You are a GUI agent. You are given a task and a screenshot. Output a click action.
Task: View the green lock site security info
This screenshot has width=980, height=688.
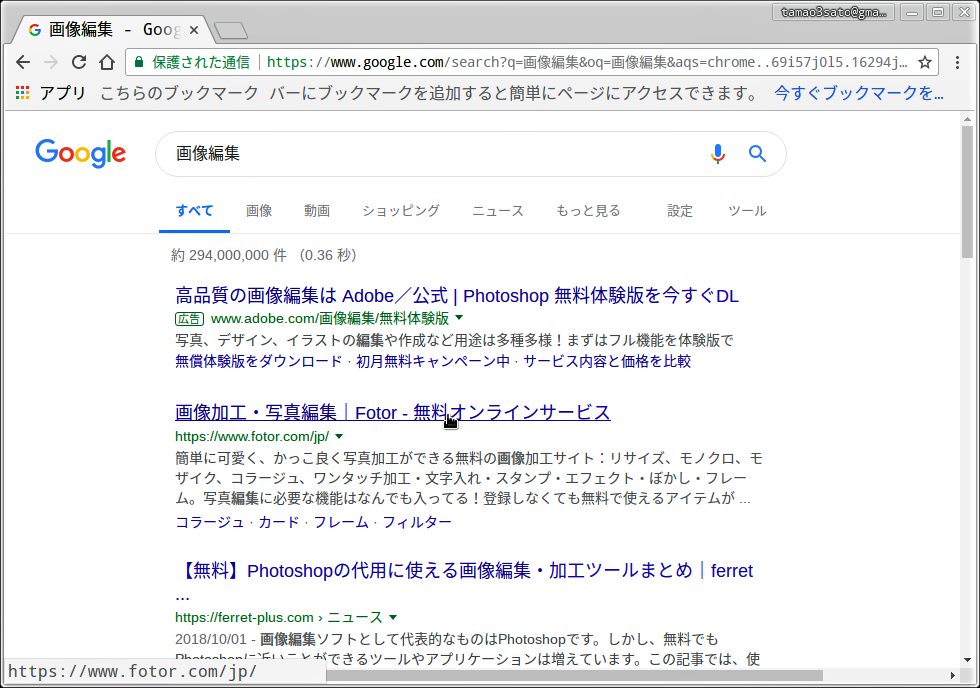pos(139,62)
